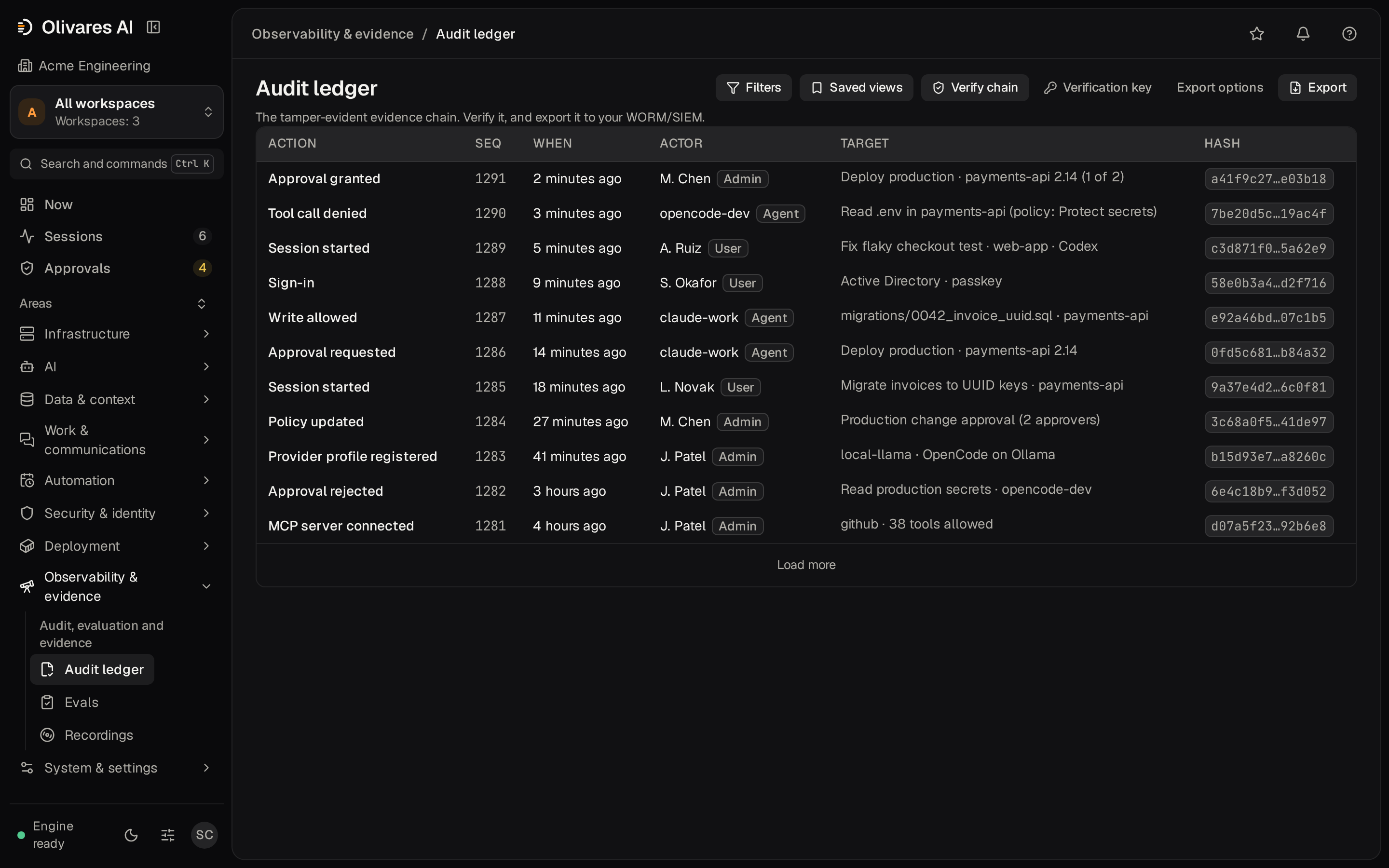Click the Acme Engineering organization

(x=84, y=66)
